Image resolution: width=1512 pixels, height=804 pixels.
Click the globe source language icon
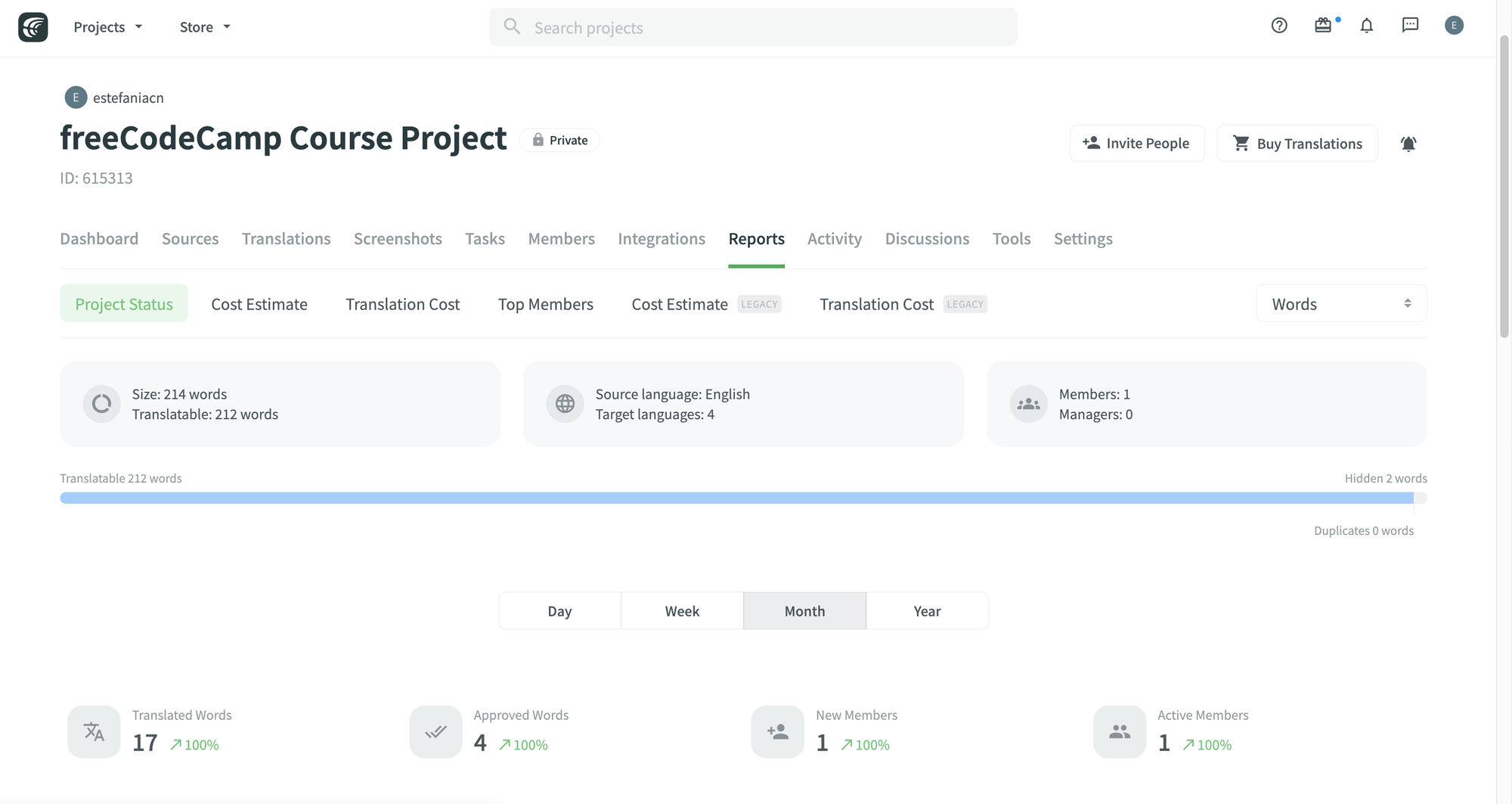pyautogui.click(x=565, y=404)
